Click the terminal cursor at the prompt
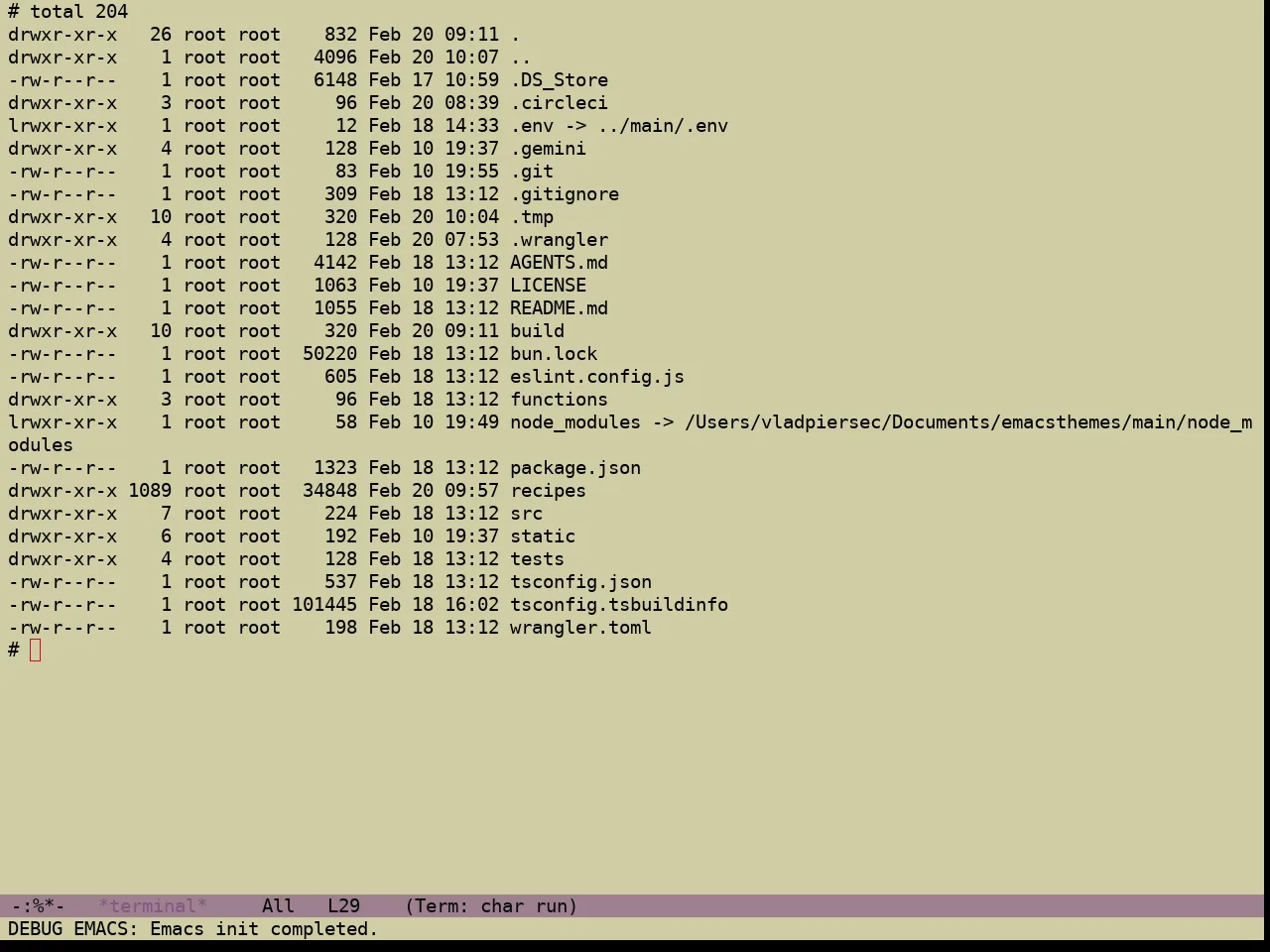 tap(36, 651)
